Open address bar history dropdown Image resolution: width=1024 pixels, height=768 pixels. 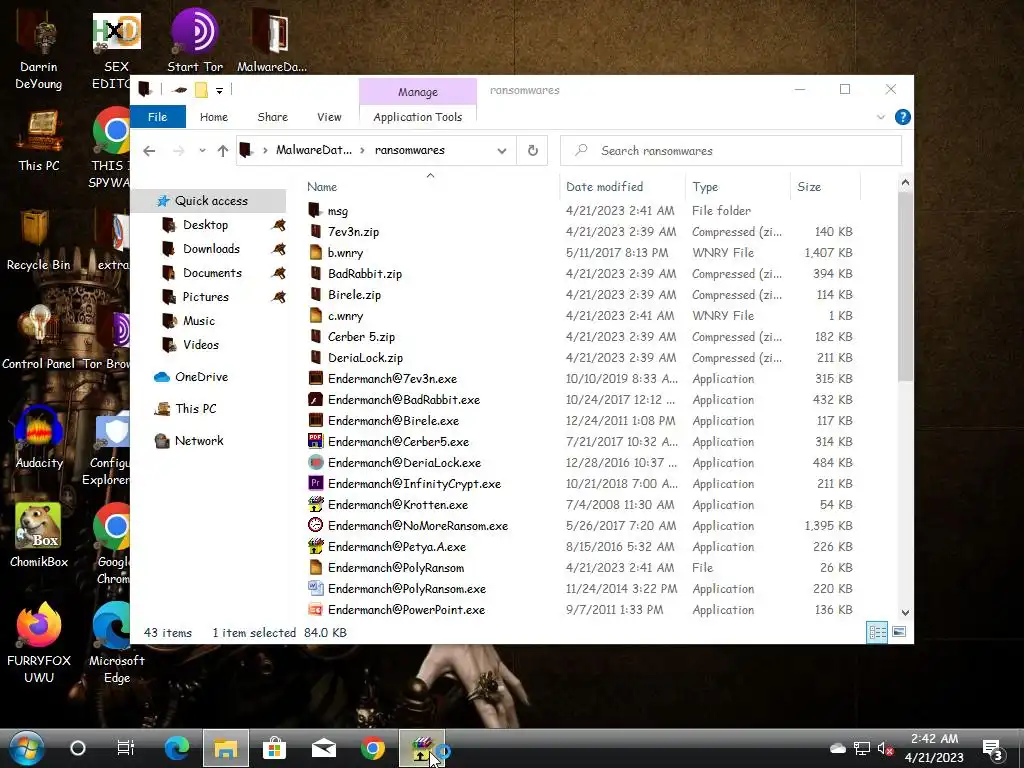pos(502,151)
